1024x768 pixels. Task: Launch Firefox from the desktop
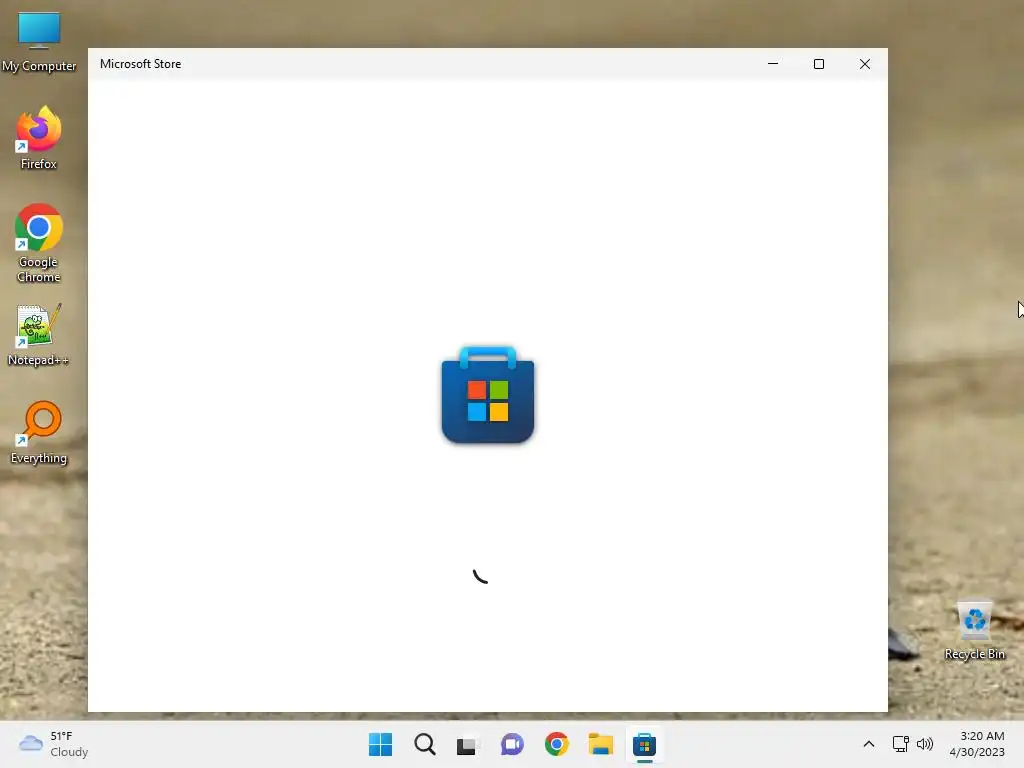click(39, 138)
